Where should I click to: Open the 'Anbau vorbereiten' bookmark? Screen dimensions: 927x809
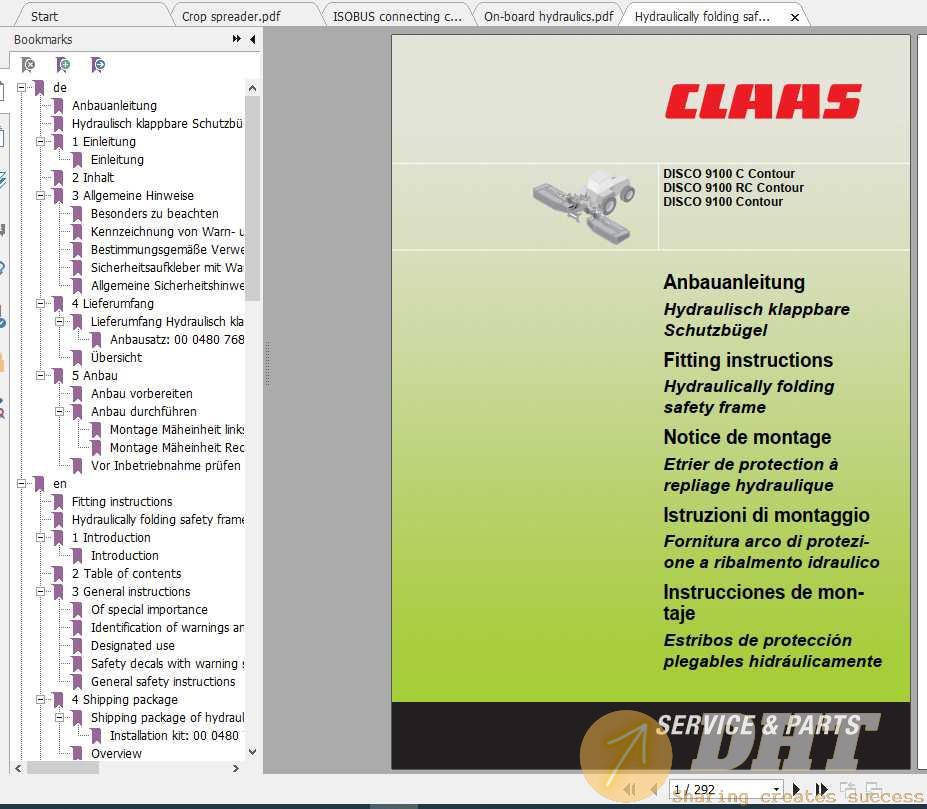(141, 393)
